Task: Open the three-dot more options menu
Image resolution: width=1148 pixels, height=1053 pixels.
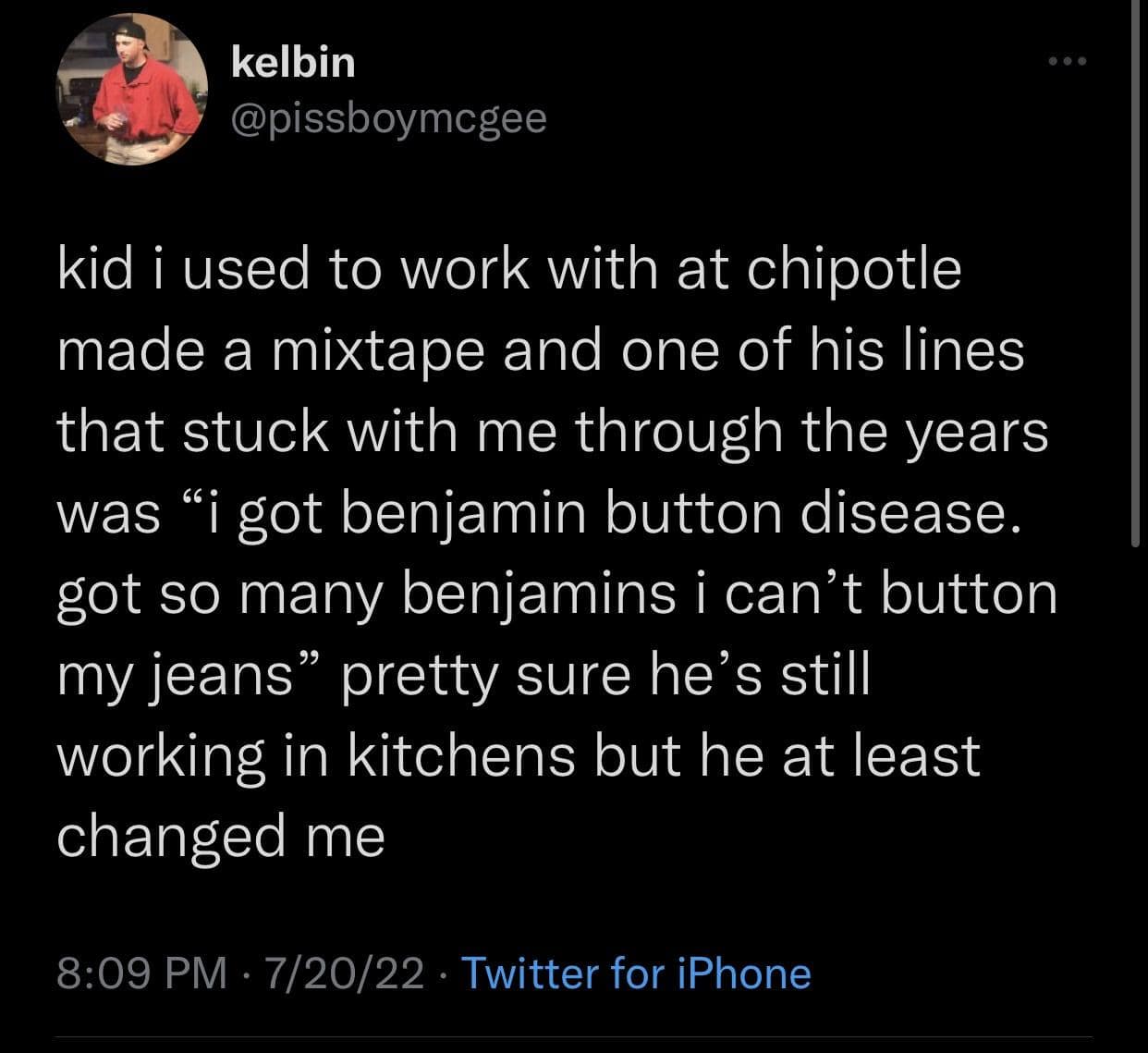Action: [x=1069, y=62]
